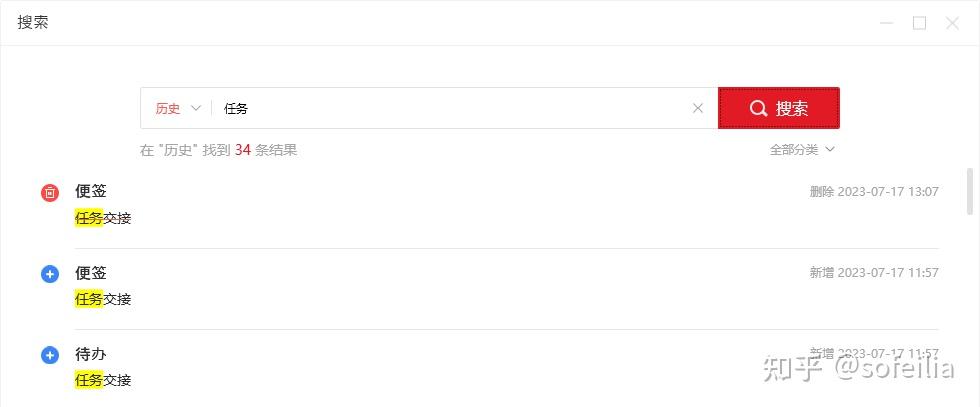Close the 搜索 window
This screenshot has width=980, height=407.
(952, 23)
